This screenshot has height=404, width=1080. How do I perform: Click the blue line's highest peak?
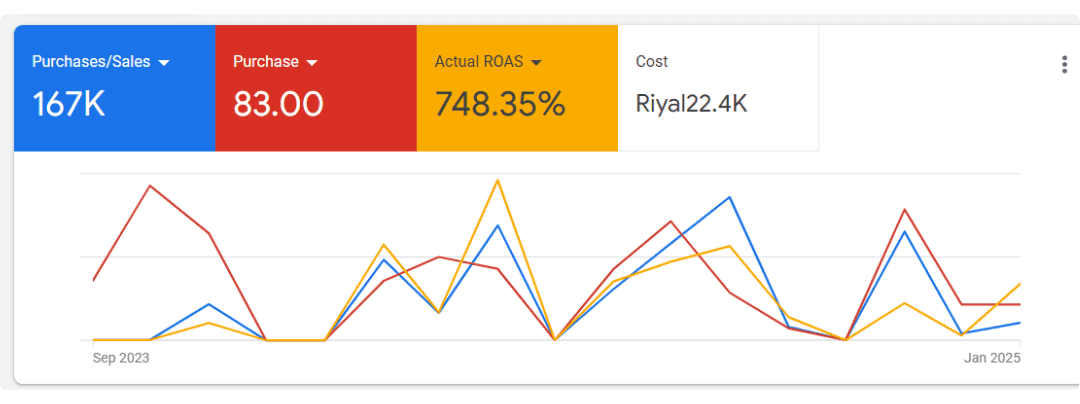point(729,198)
